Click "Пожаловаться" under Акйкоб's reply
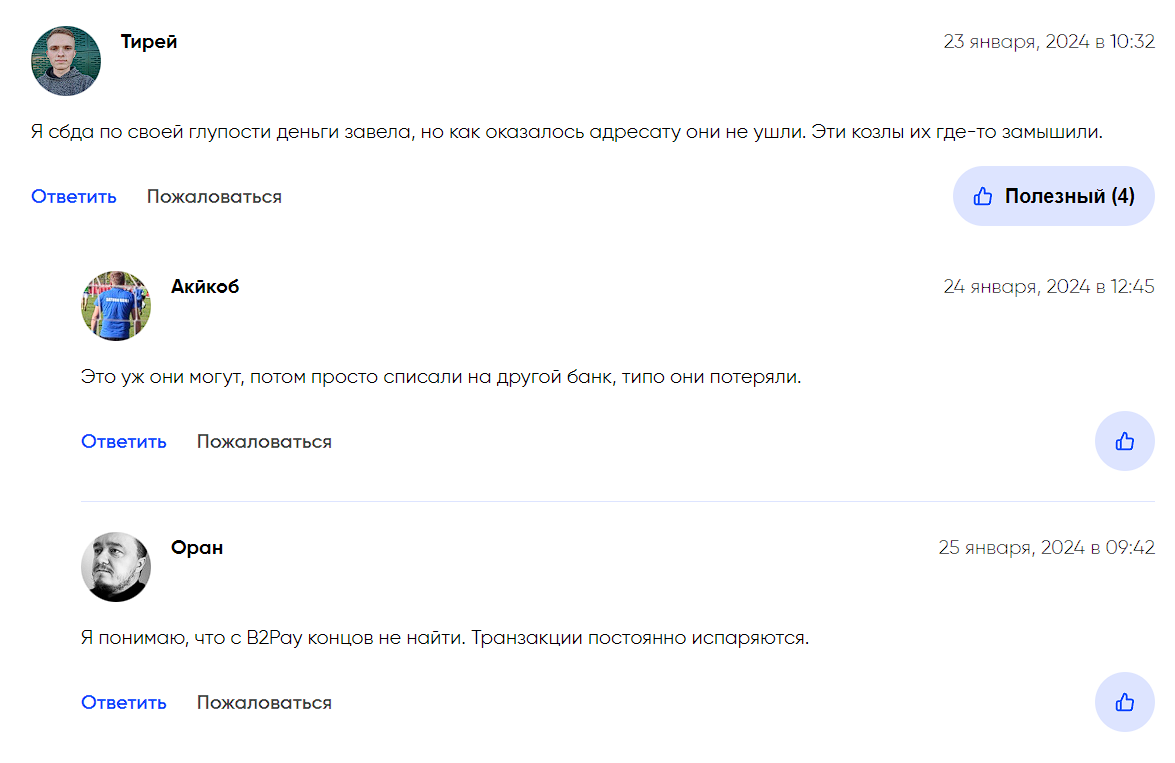 [264, 442]
